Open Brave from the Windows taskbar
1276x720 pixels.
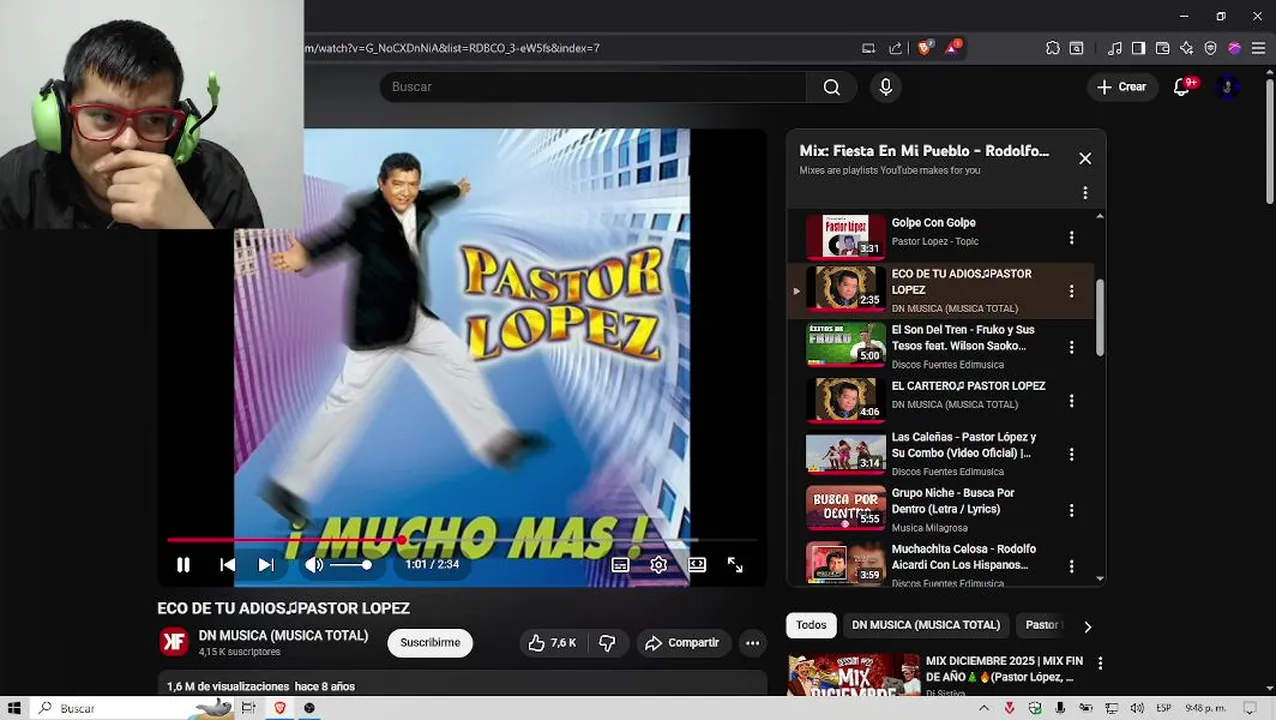(280, 708)
